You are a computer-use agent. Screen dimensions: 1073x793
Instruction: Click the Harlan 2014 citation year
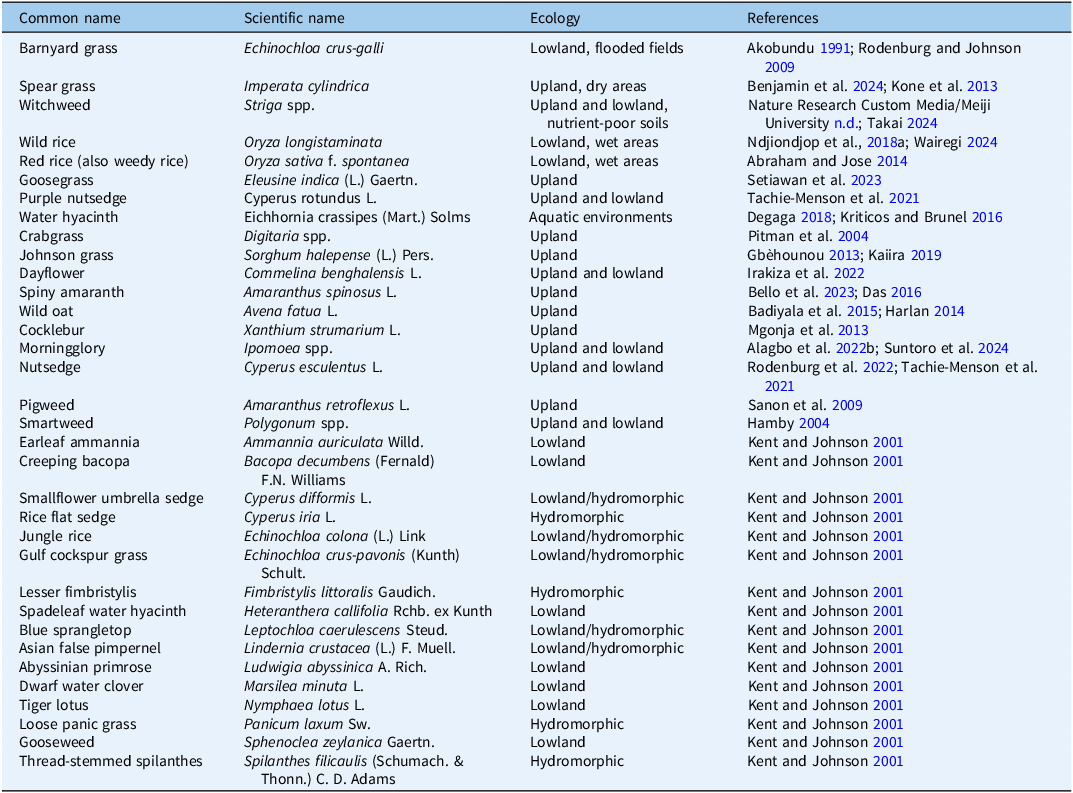pyautogui.click(x=949, y=311)
